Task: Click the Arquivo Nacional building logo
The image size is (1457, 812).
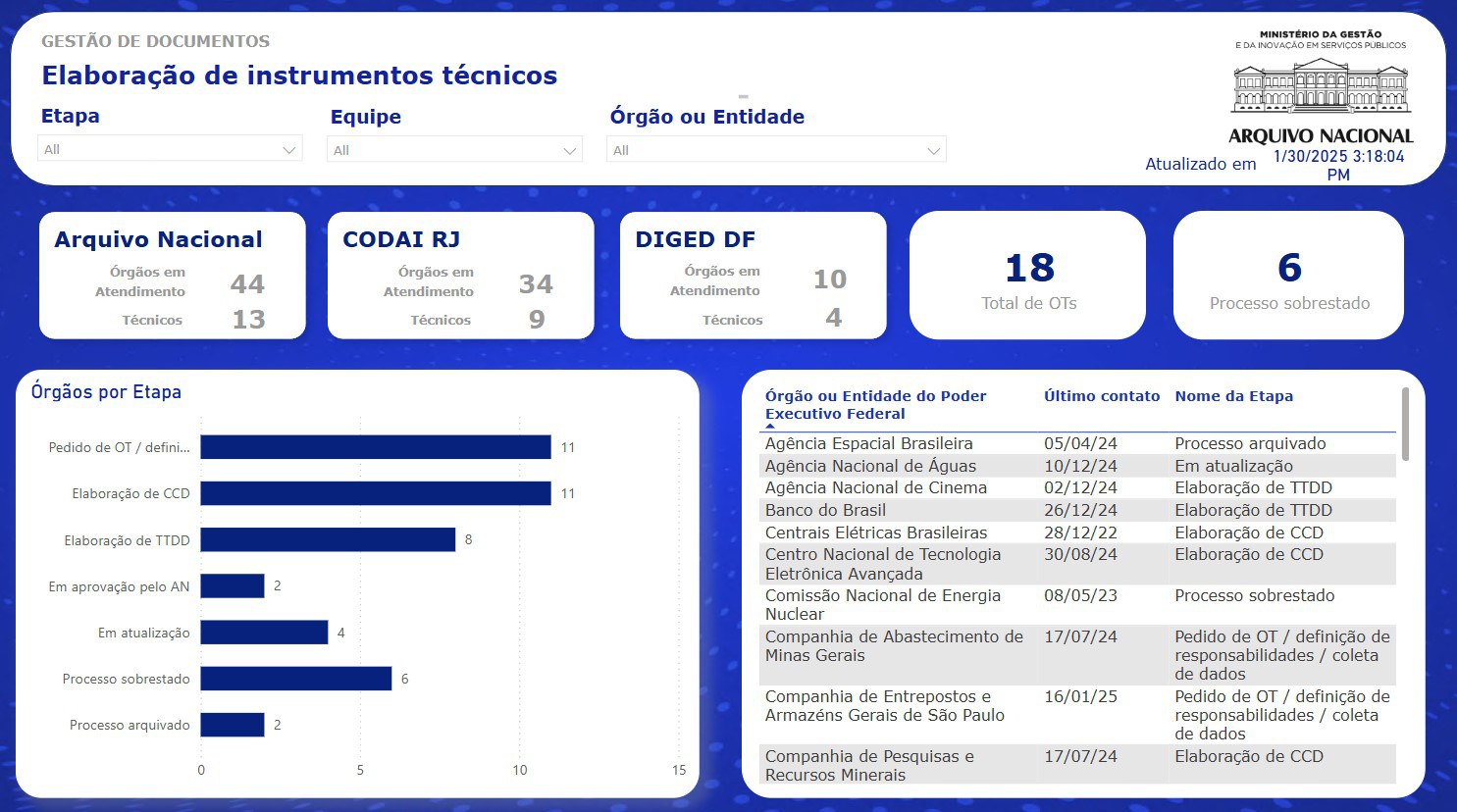Action: click(x=1321, y=86)
